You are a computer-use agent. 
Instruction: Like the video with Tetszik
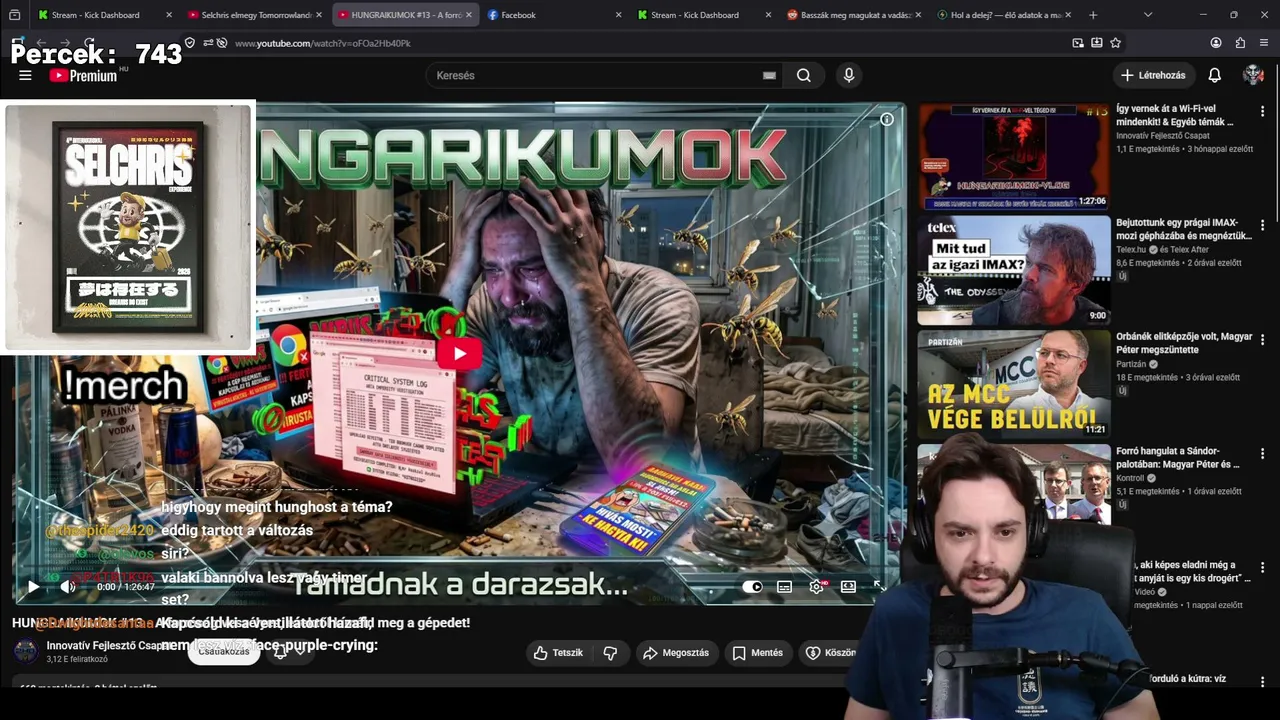pos(558,653)
